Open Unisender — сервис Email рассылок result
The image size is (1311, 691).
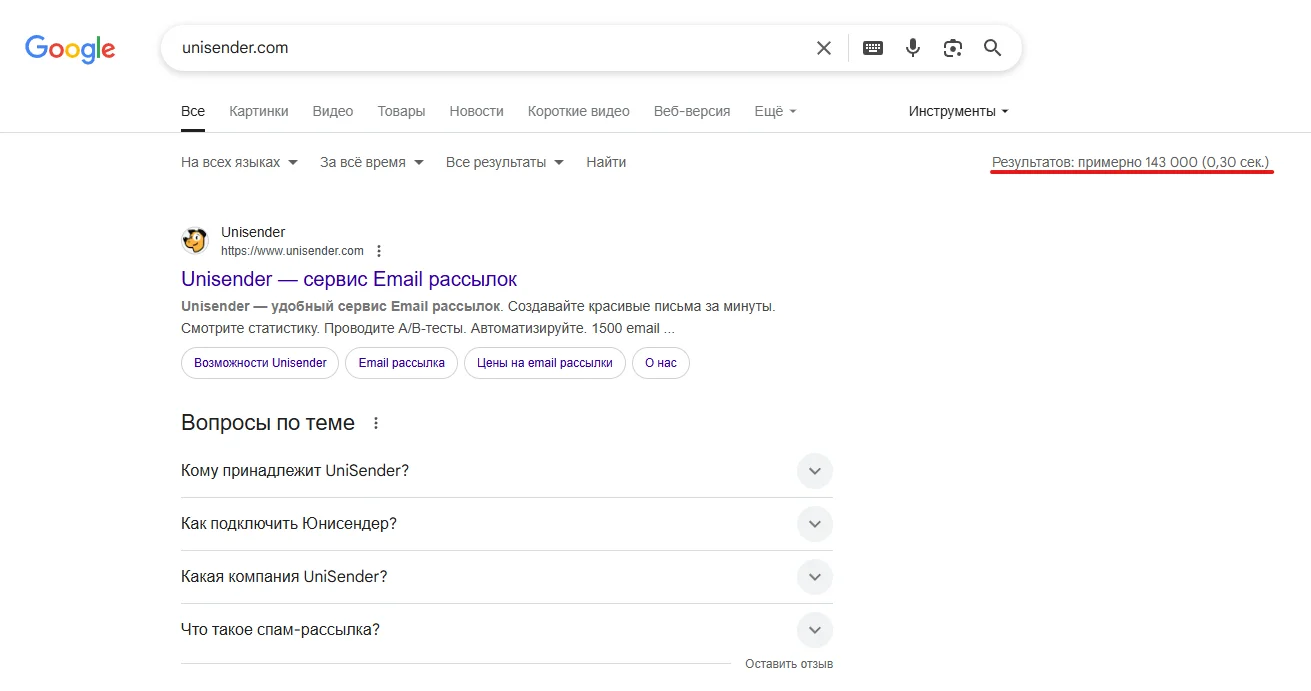point(349,279)
